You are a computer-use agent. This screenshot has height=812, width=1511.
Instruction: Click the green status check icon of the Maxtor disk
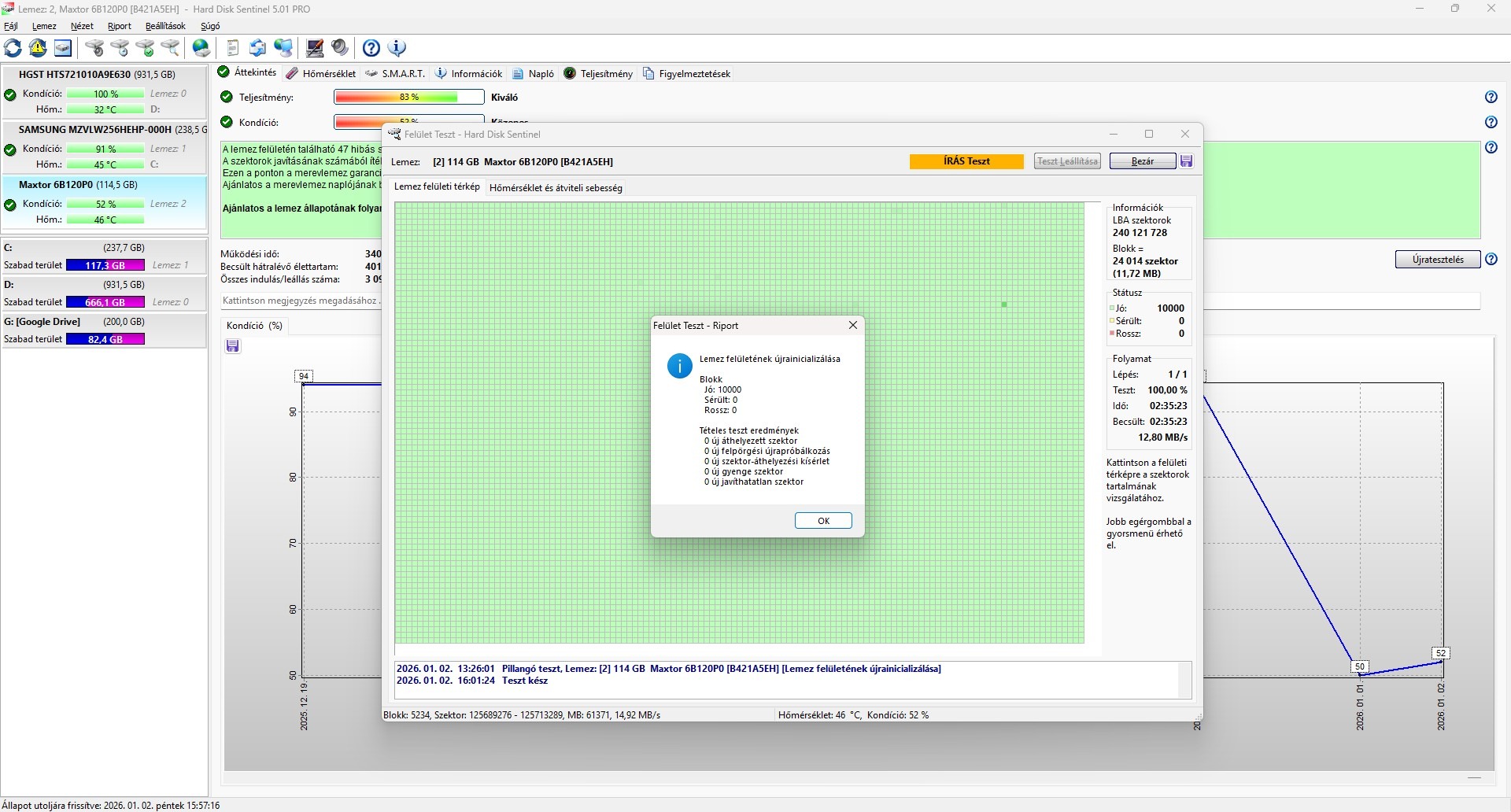(10, 205)
